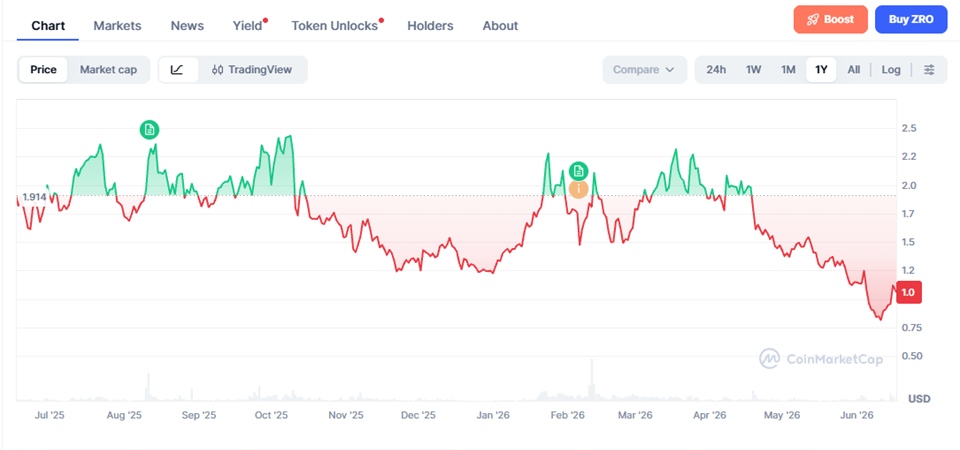
Task: Click the green document marker in August 2025
Action: coord(149,129)
